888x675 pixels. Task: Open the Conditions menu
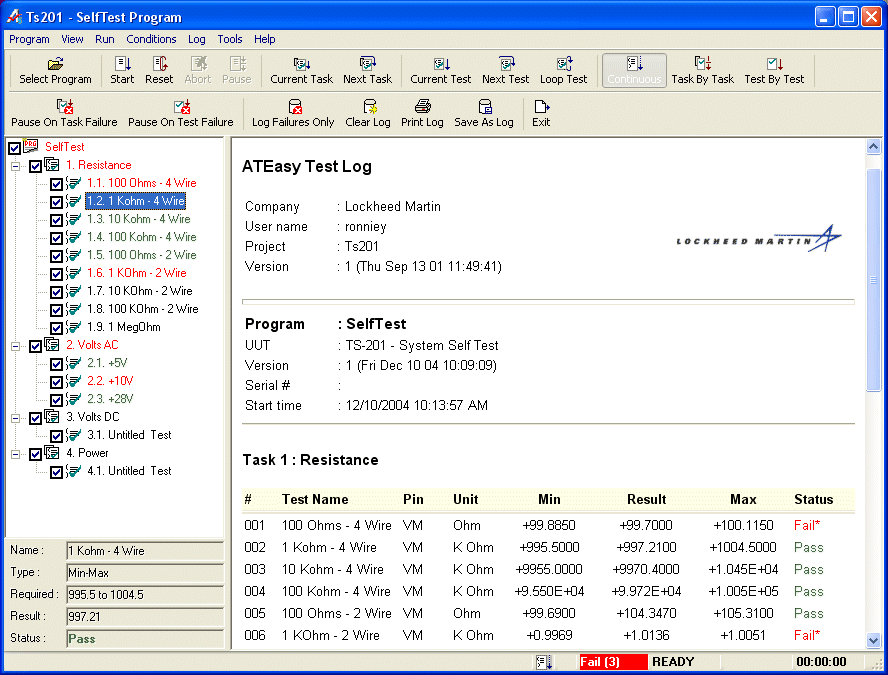point(151,39)
